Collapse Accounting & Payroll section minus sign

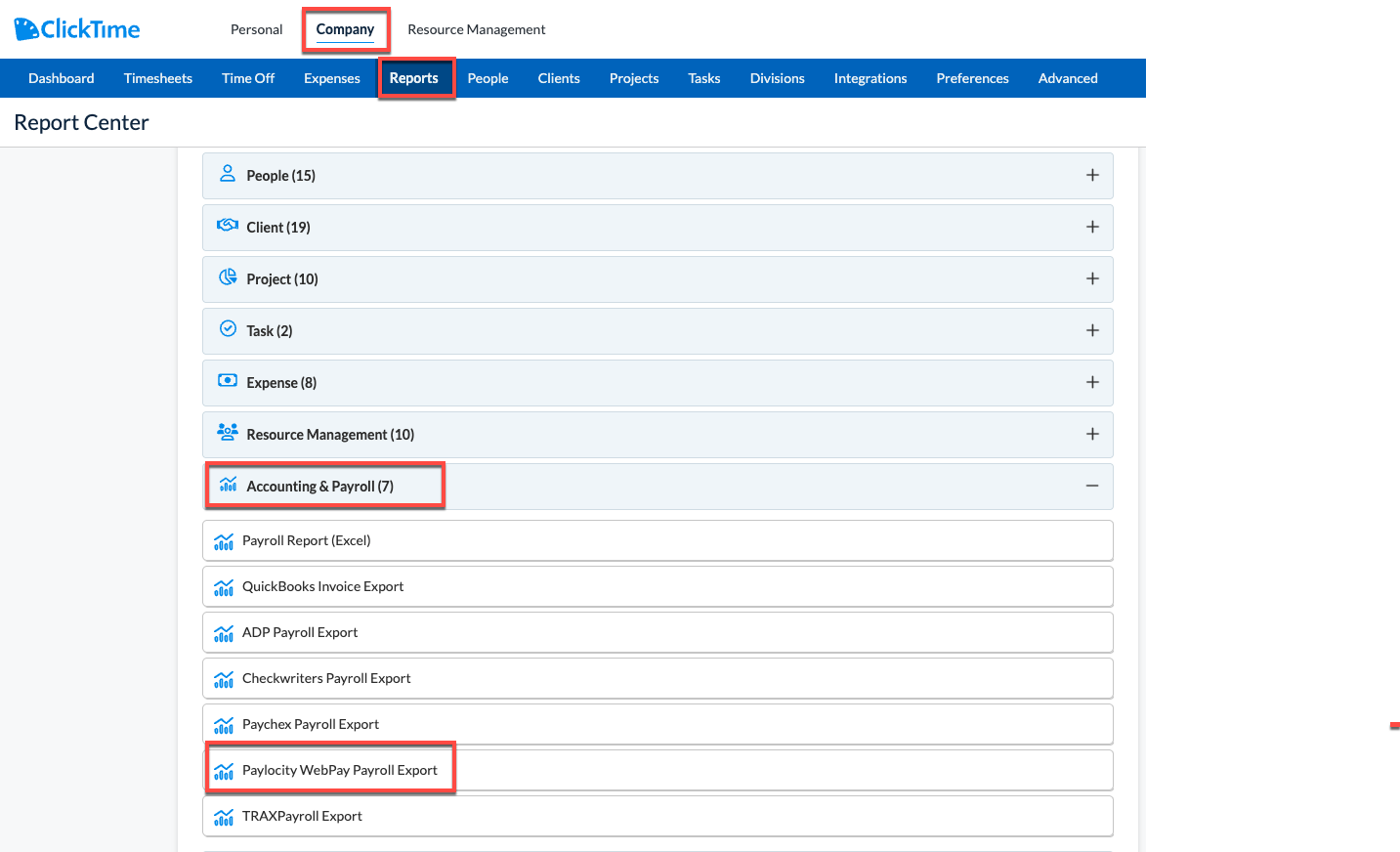point(1092,486)
